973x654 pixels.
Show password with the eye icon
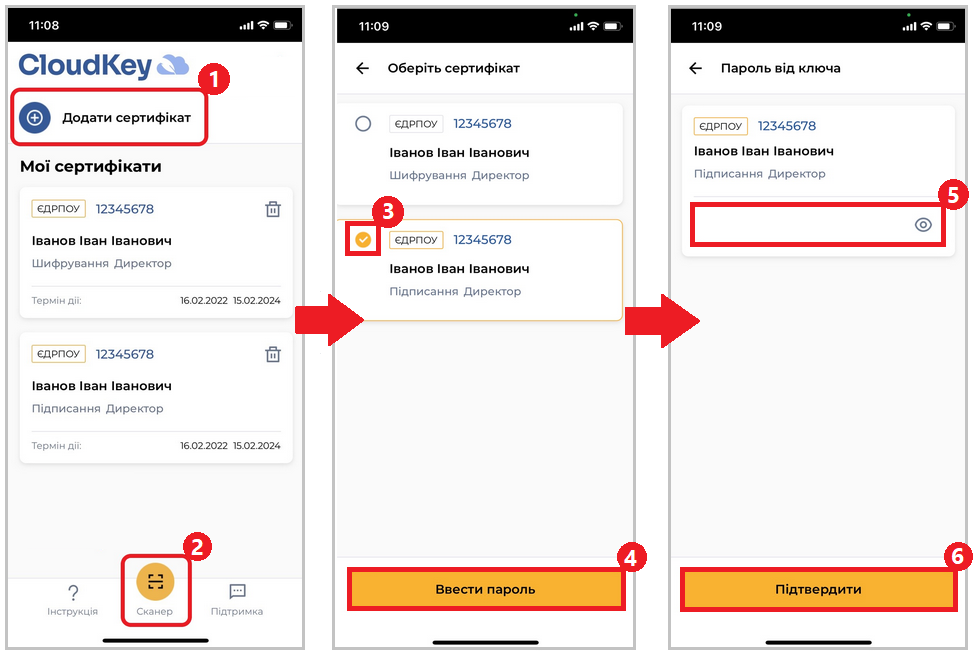(x=923, y=225)
